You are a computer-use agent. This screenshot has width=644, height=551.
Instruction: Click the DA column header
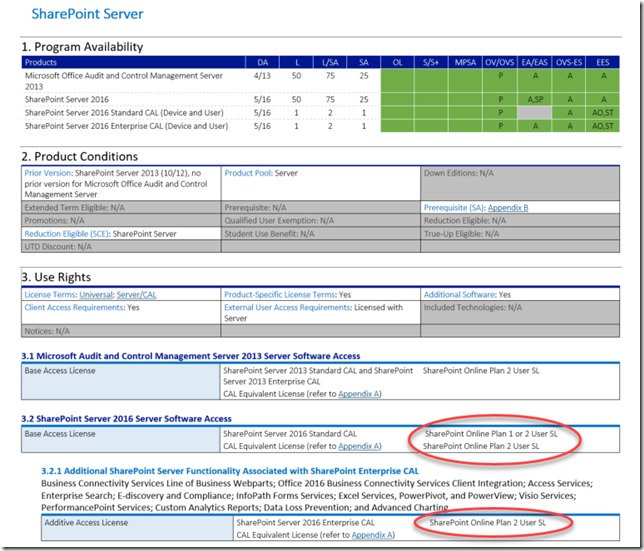[x=262, y=62]
